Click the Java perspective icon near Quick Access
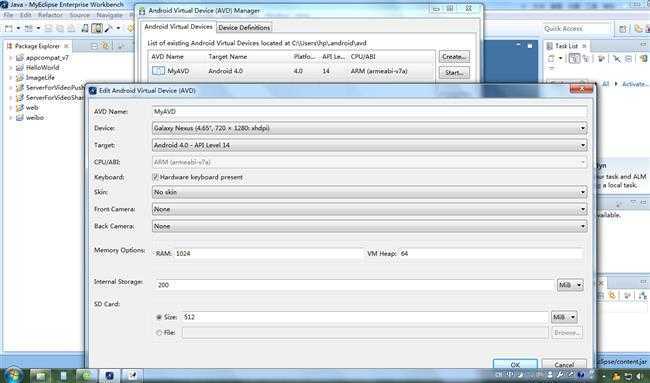 coord(638,29)
